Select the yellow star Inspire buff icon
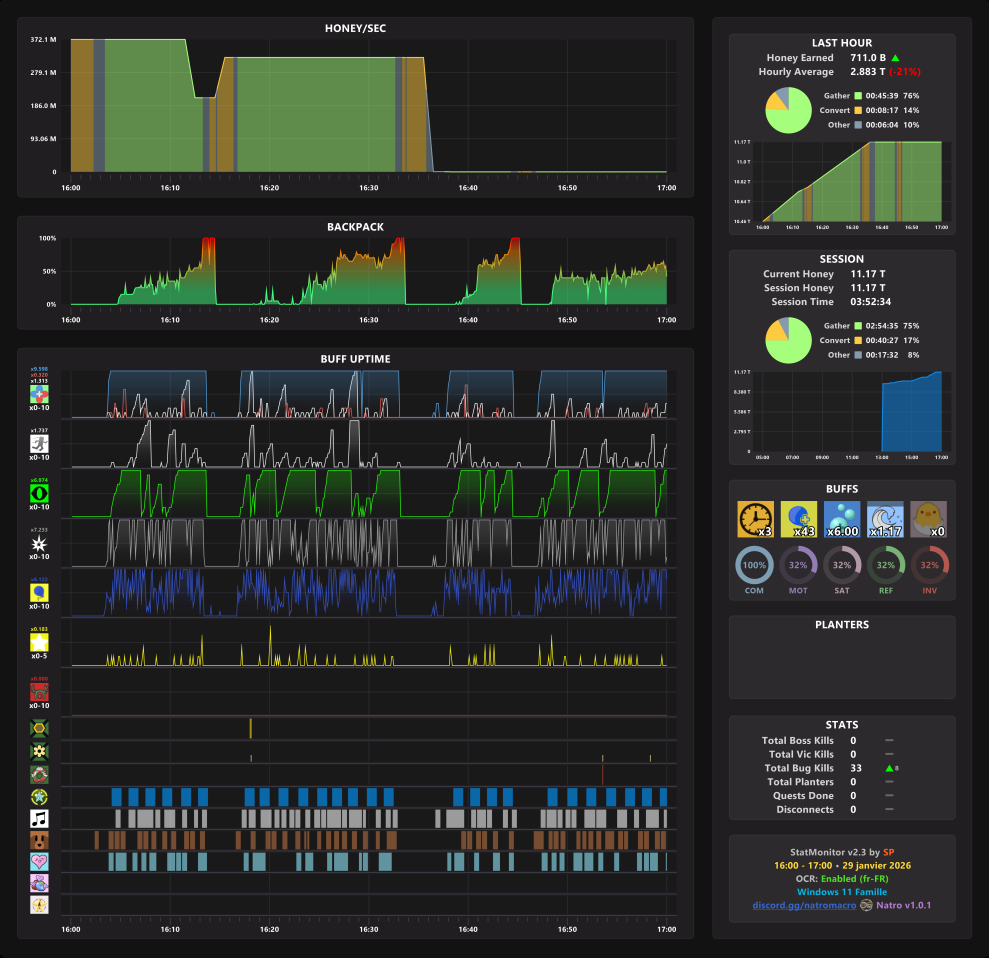Screen dimensions: 989x958 pos(39,642)
